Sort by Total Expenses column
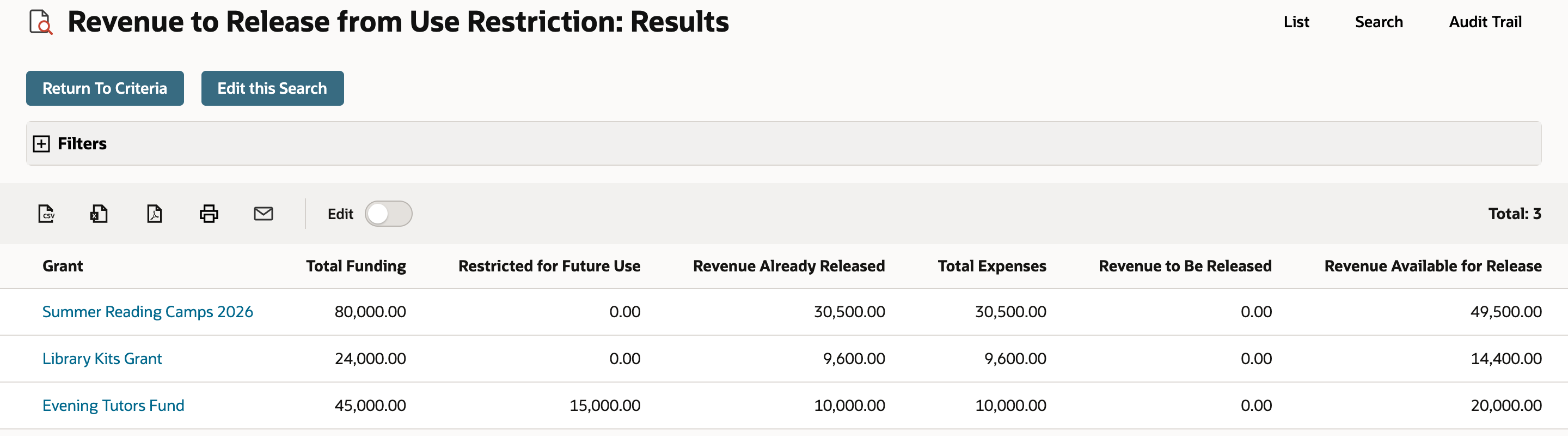1568x436 pixels. click(991, 266)
